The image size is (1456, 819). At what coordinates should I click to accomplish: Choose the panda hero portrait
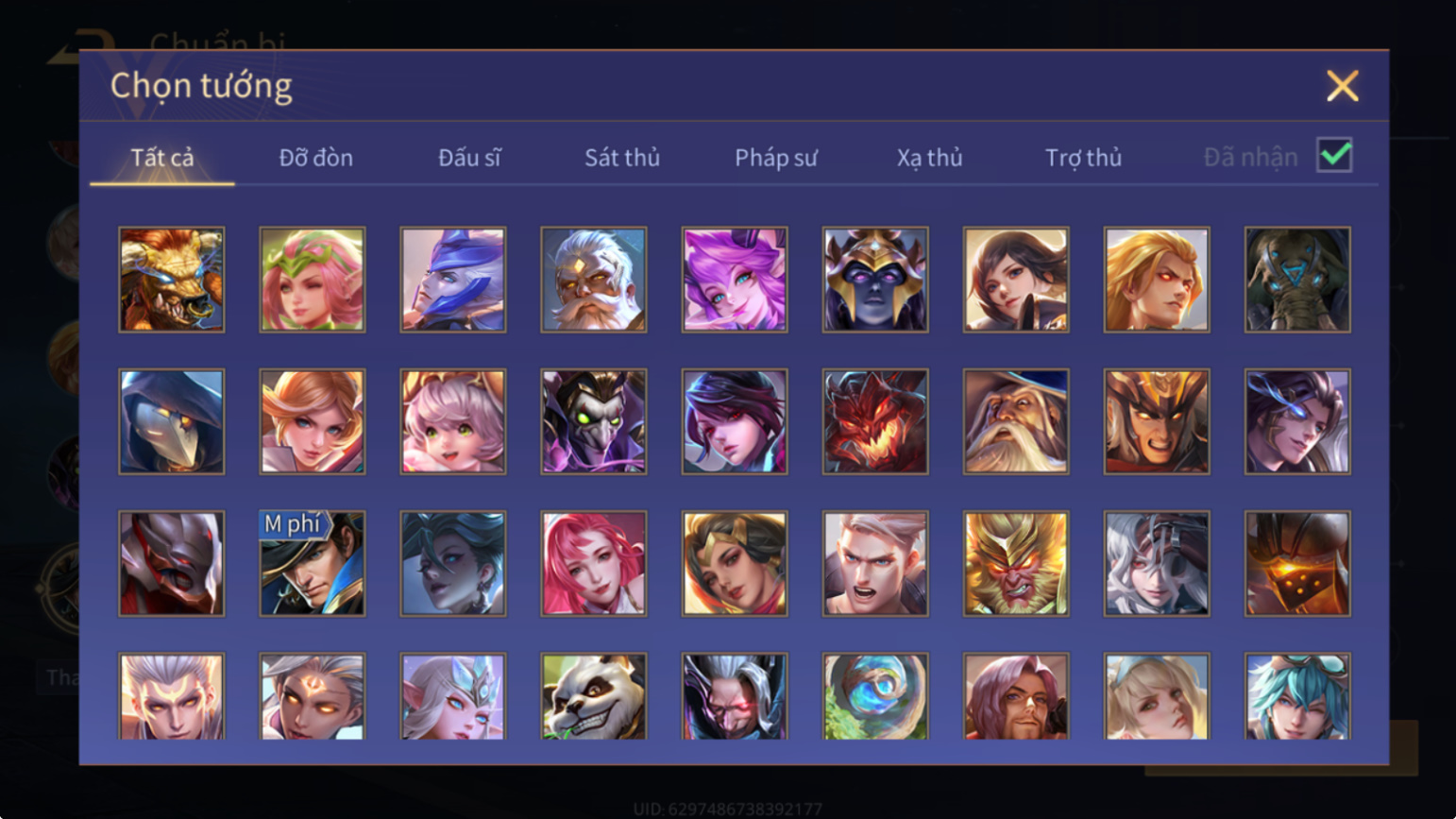pos(594,696)
